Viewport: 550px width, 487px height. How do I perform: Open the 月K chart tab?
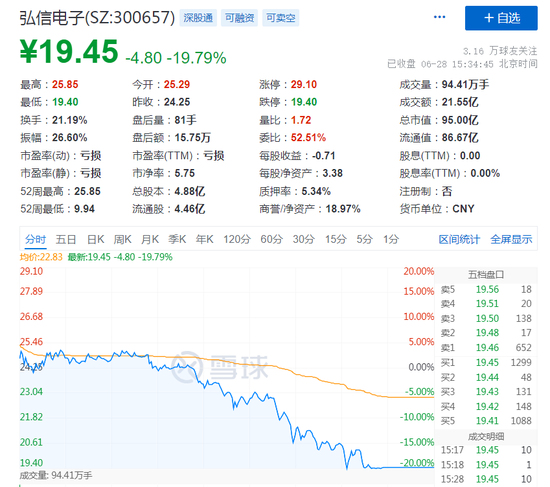pyautogui.click(x=150, y=239)
